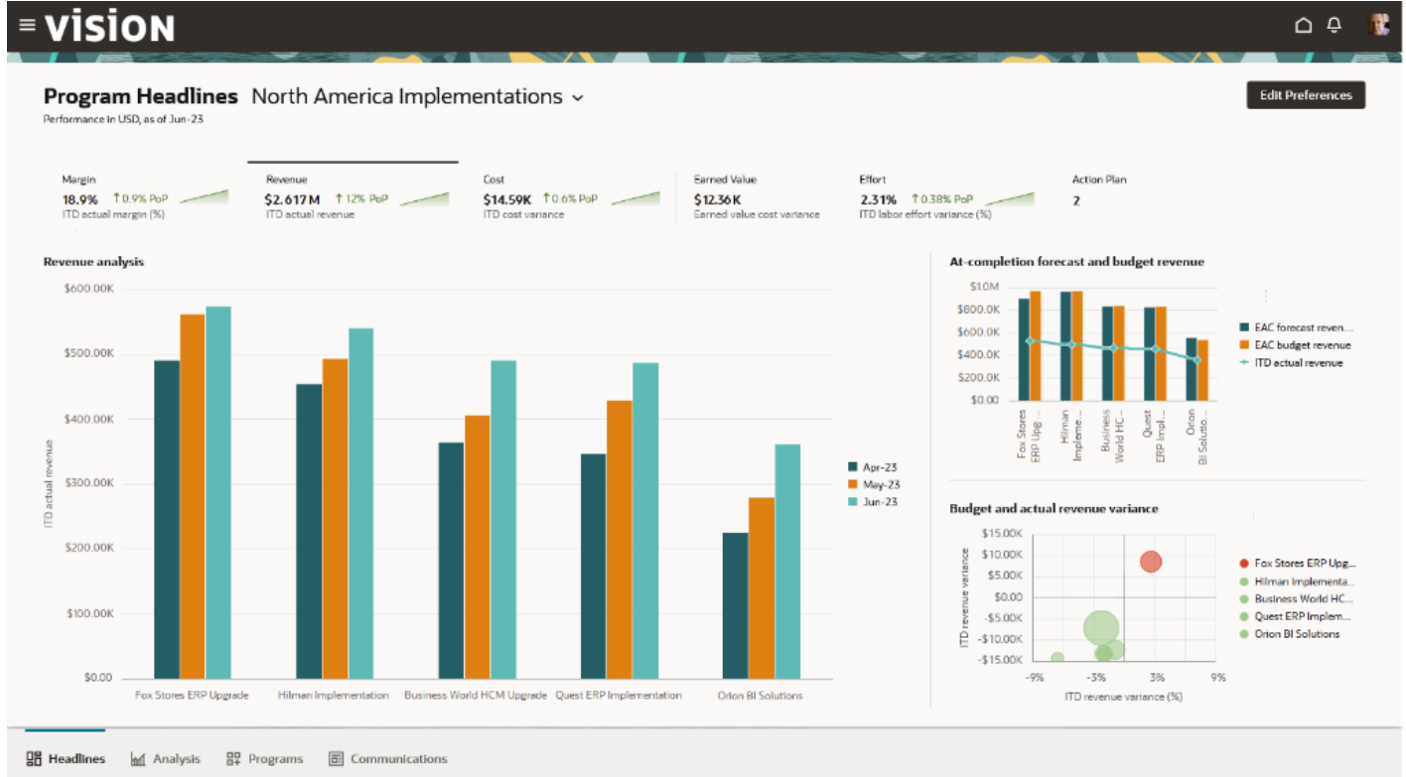Toggle Hilman Implementa legend entry
The image size is (1406, 777).
[1296, 581]
